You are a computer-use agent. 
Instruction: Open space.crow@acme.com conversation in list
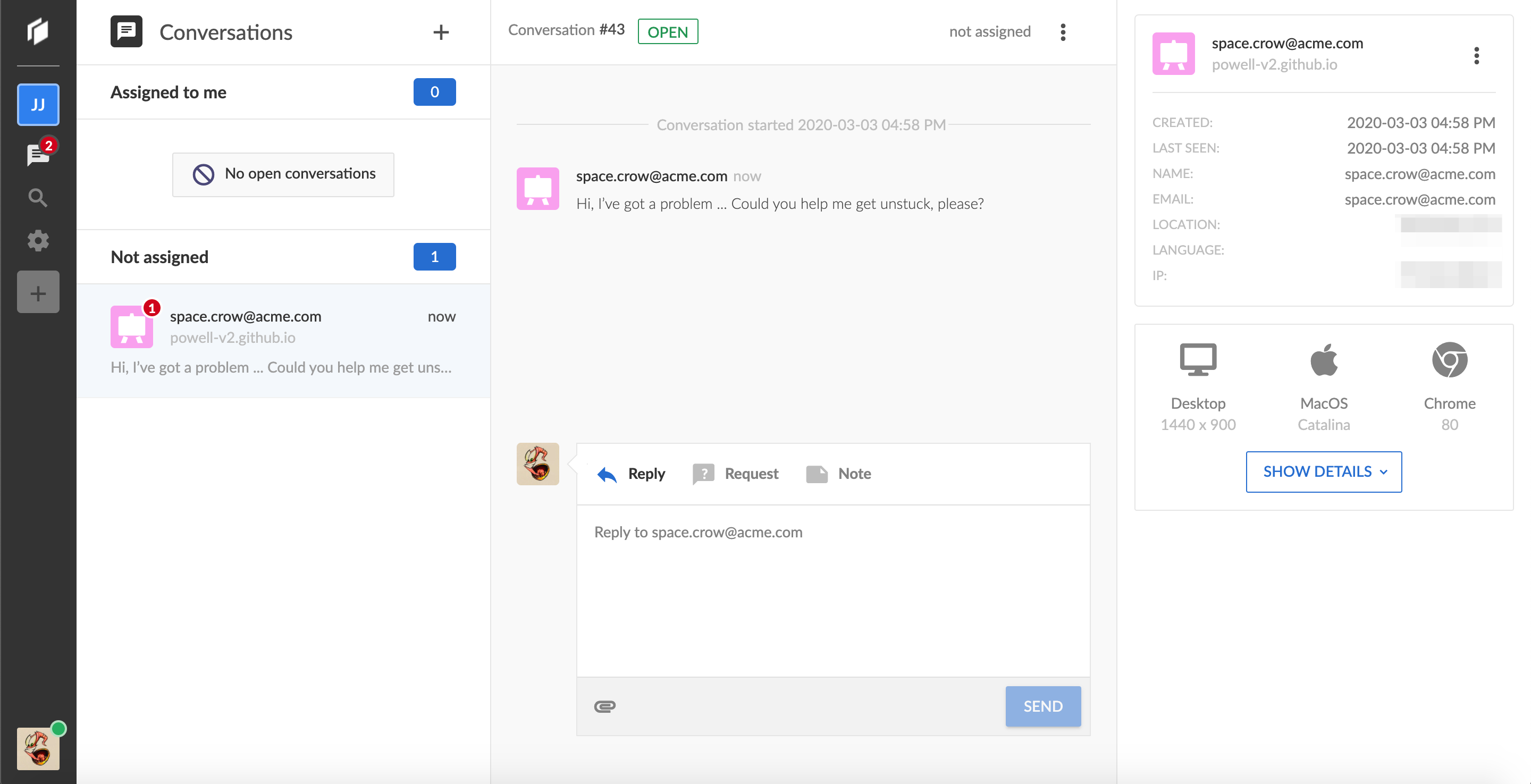pyautogui.click(x=283, y=341)
